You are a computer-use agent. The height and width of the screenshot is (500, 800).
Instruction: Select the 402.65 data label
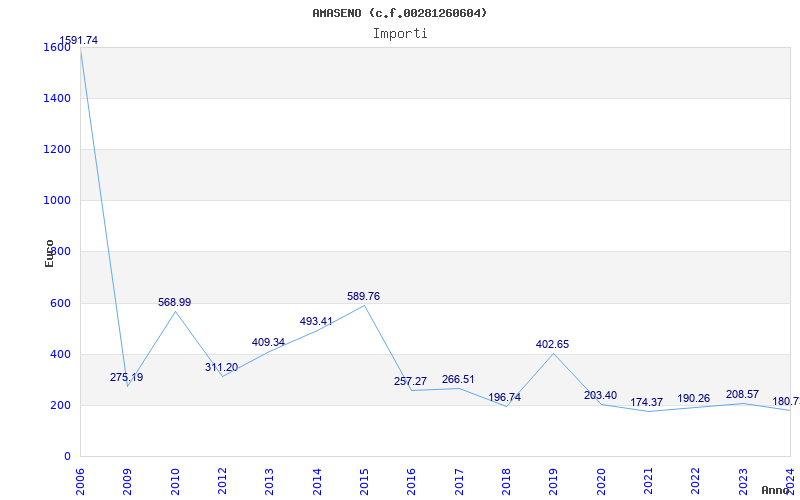[552, 344]
